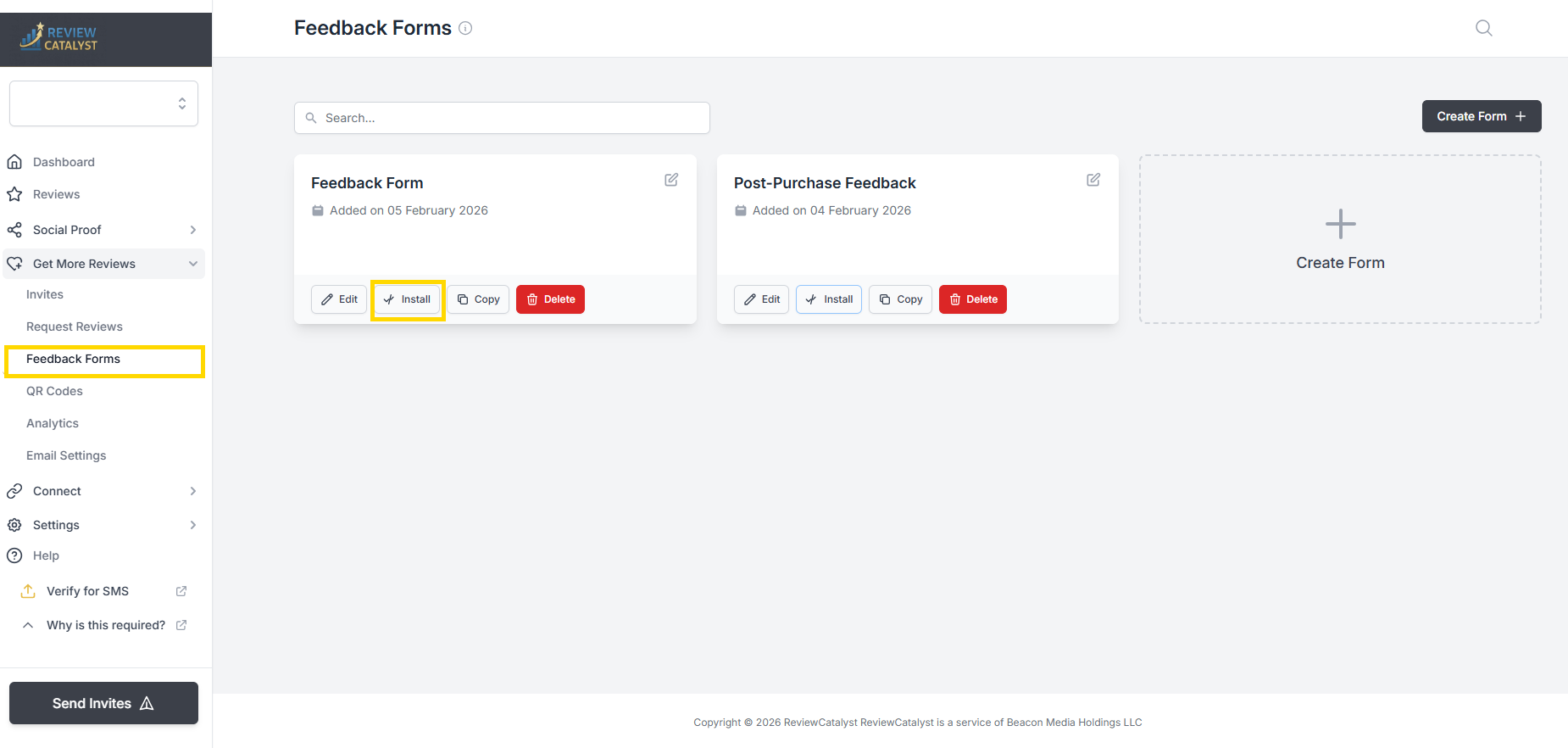This screenshot has height=748, width=1568.
Task: Expand the Social Proof submenu
Action: pos(192,230)
